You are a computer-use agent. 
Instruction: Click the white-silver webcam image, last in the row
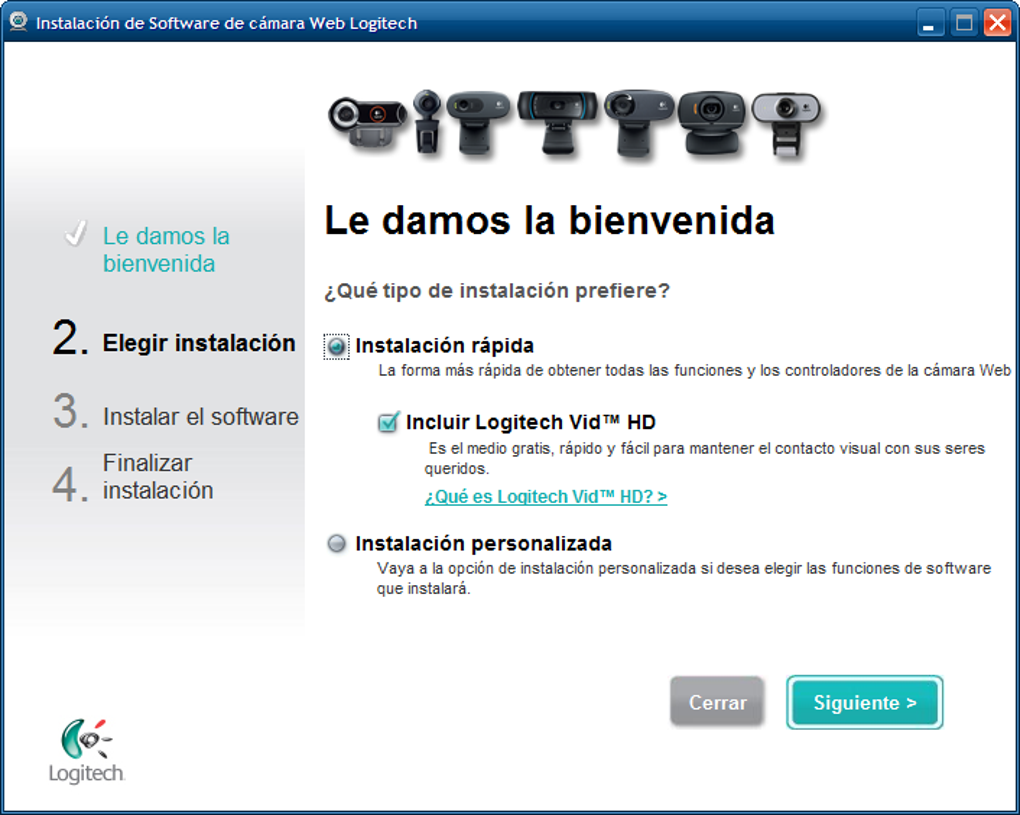click(786, 125)
